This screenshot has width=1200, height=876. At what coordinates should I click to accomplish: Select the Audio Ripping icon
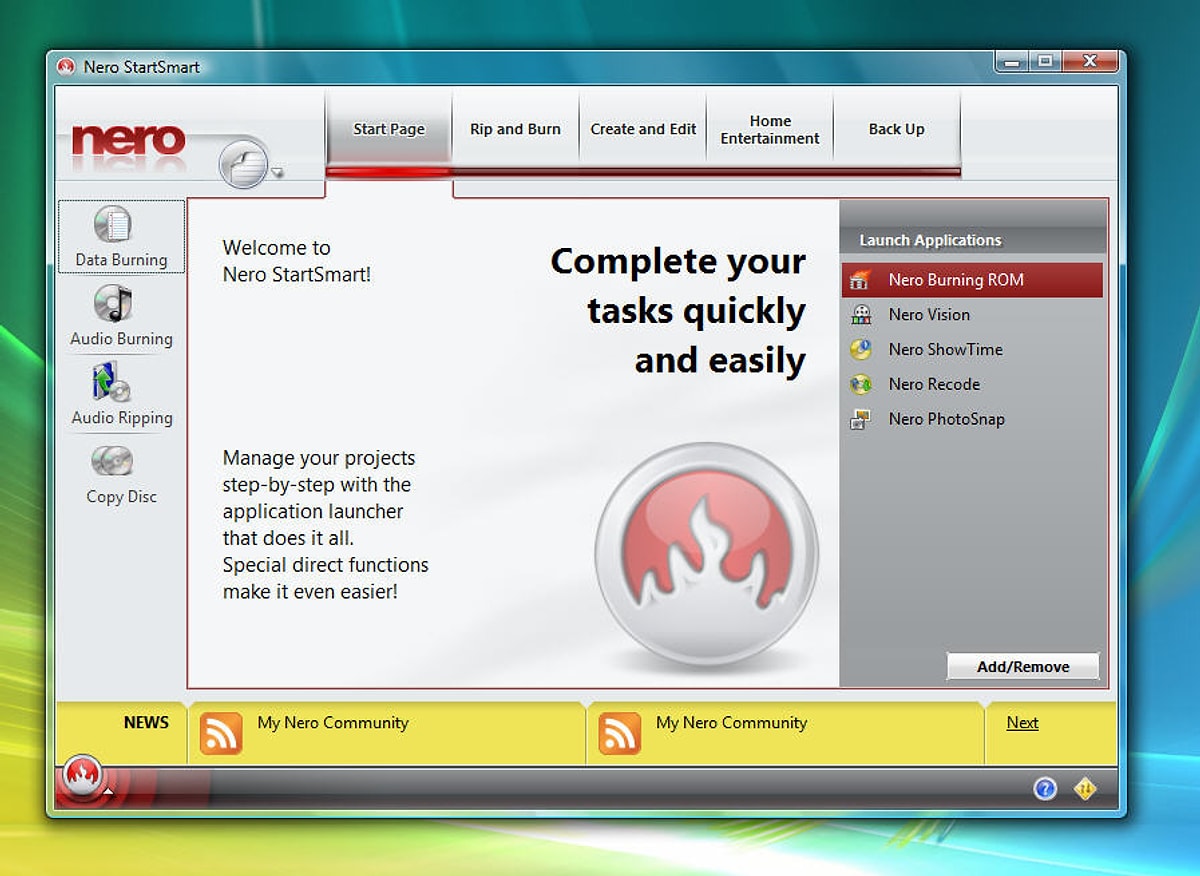112,383
